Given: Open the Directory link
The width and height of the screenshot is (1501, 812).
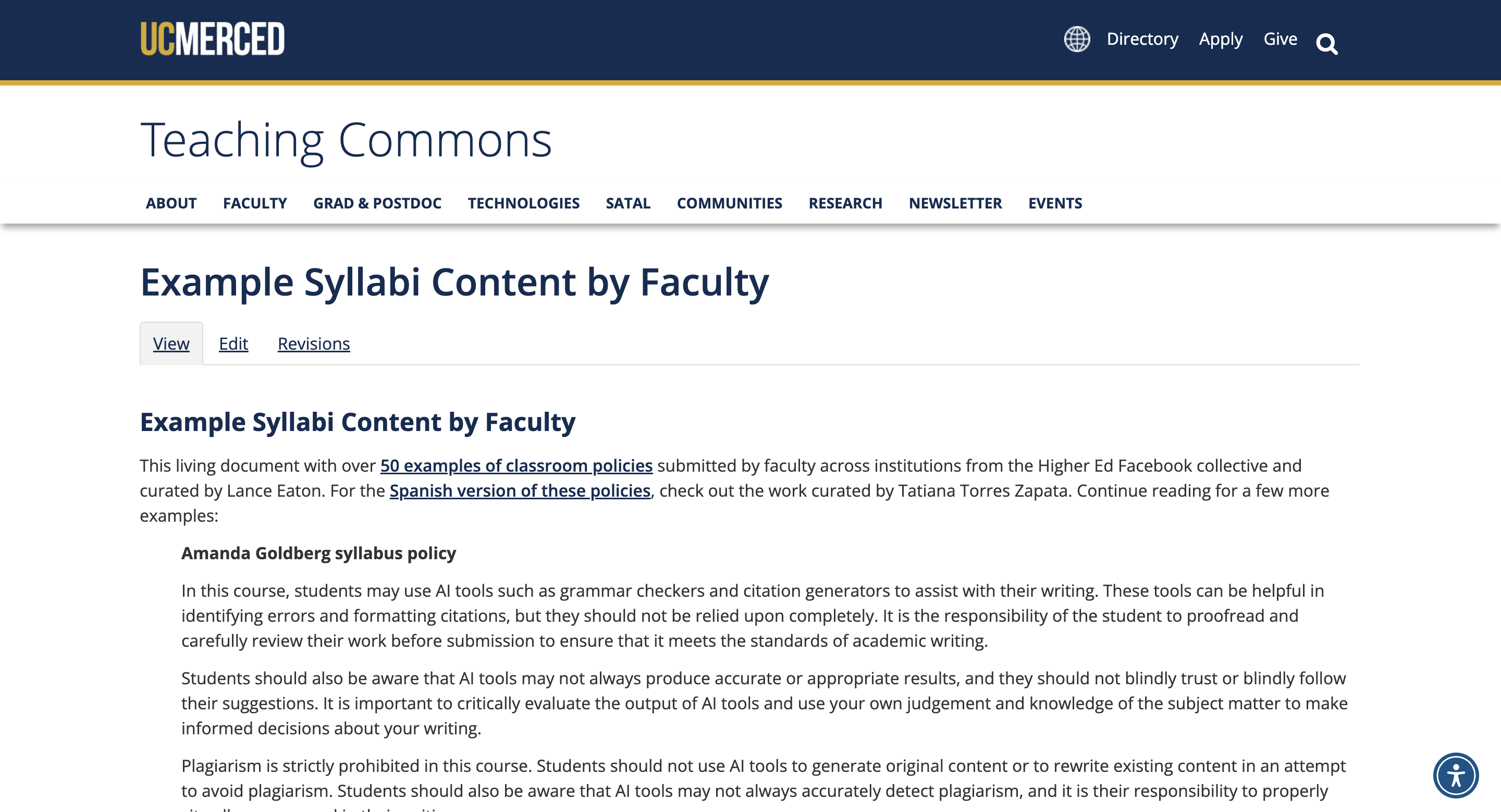Looking at the screenshot, I should [x=1142, y=39].
